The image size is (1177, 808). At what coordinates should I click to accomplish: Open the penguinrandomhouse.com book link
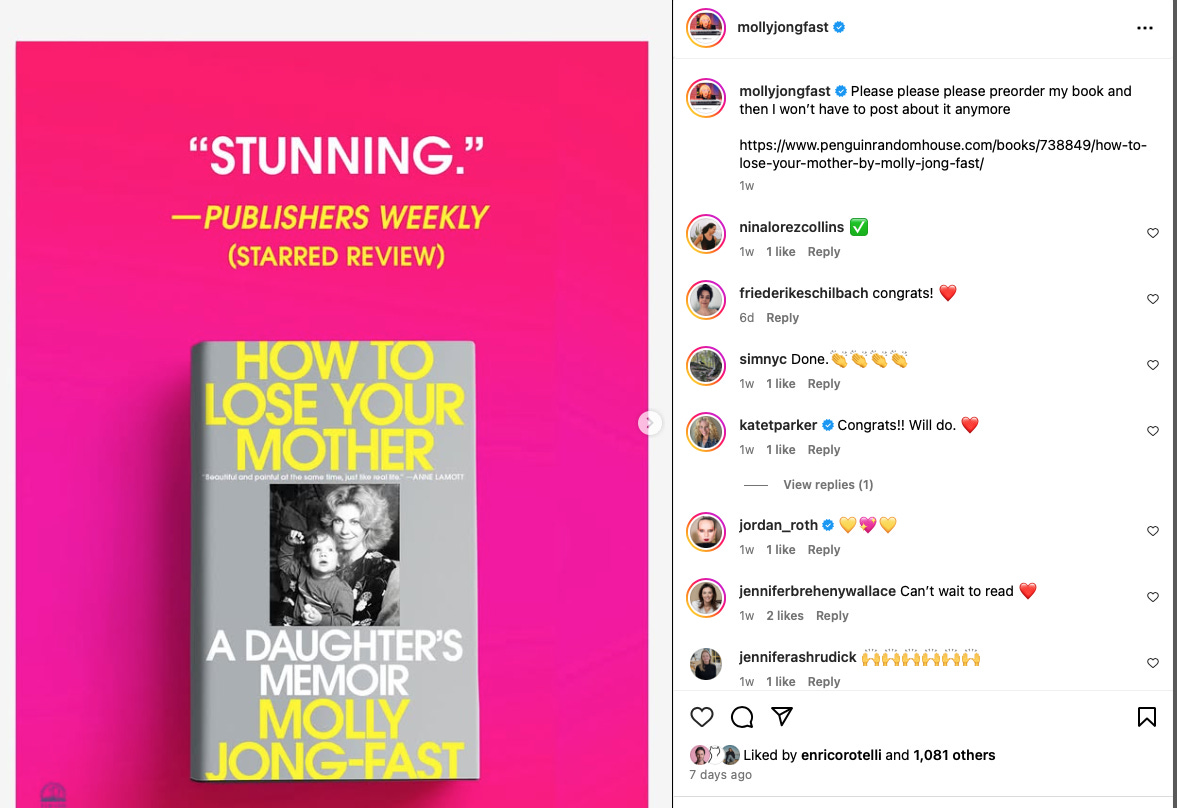point(943,154)
